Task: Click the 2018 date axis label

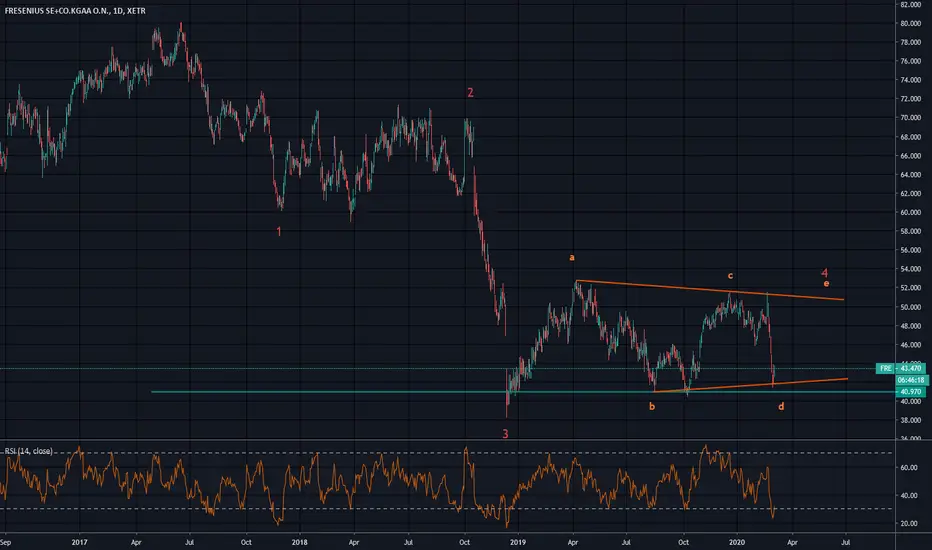Action: (300, 542)
